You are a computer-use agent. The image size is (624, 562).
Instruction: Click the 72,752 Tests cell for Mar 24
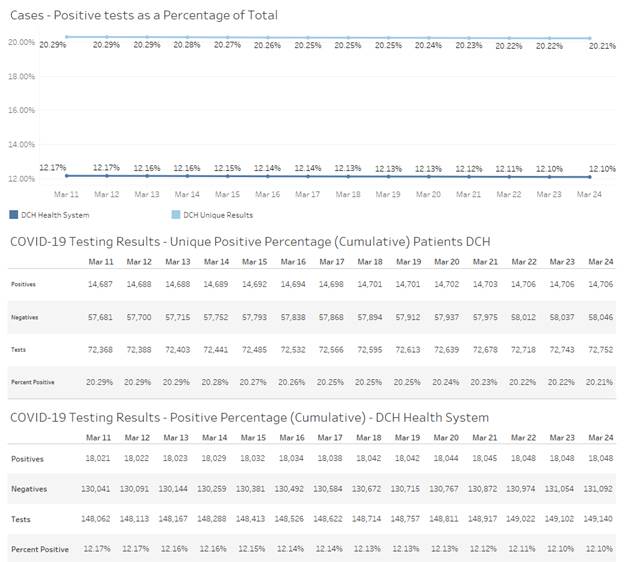[x=600, y=351]
